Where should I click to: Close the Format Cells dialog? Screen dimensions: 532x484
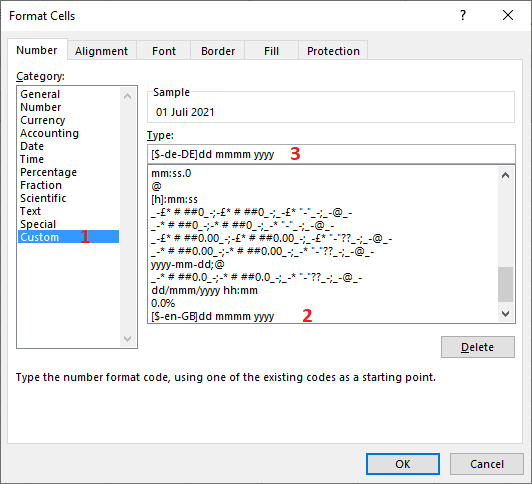coord(508,15)
